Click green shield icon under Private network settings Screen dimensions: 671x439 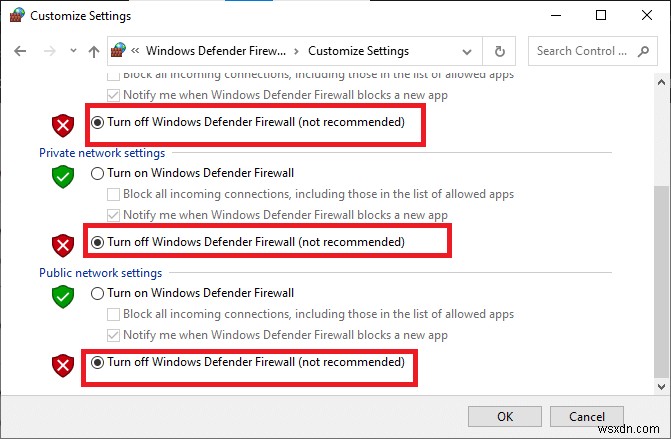tap(63, 178)
